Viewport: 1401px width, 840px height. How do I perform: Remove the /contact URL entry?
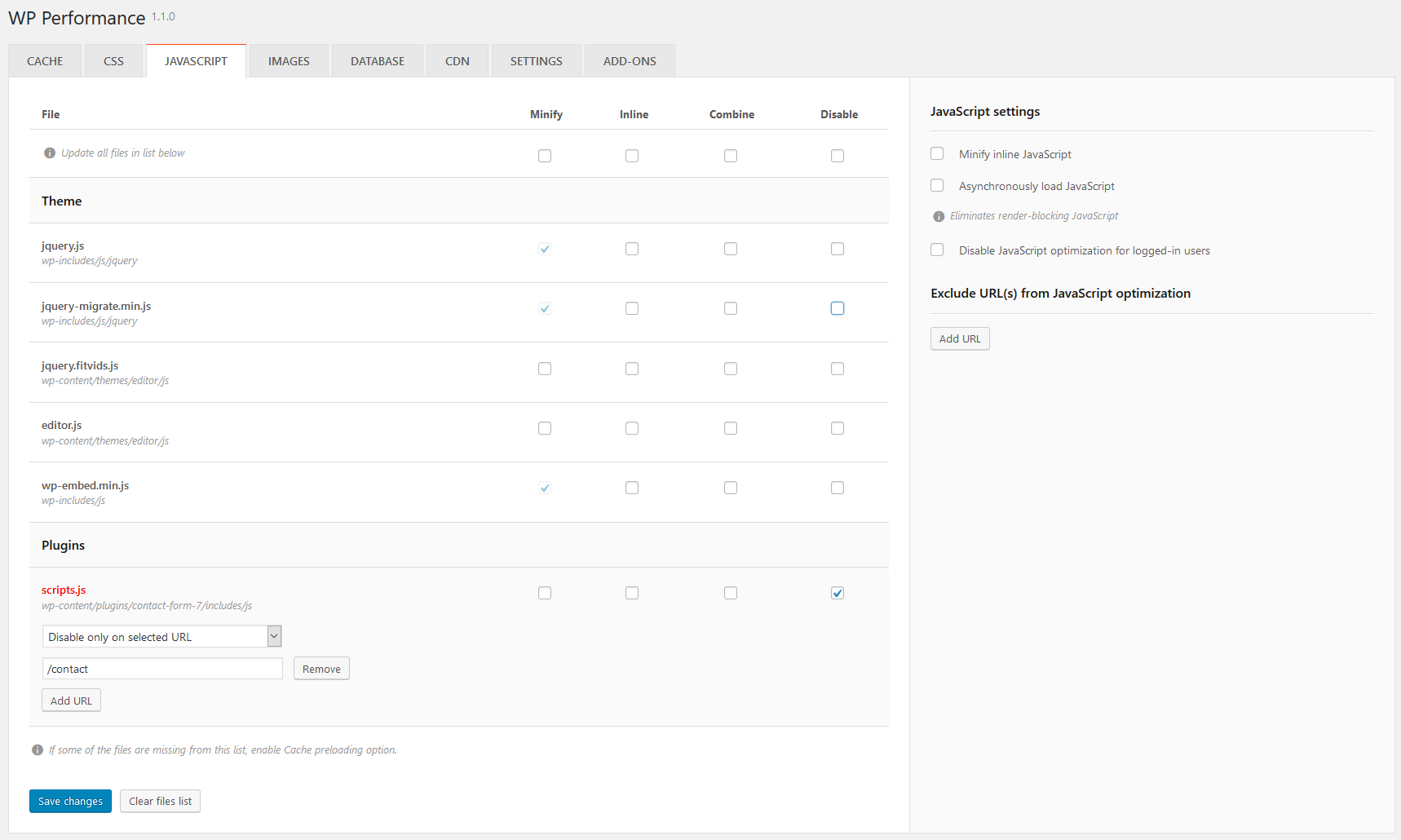(x=321, y=669)
